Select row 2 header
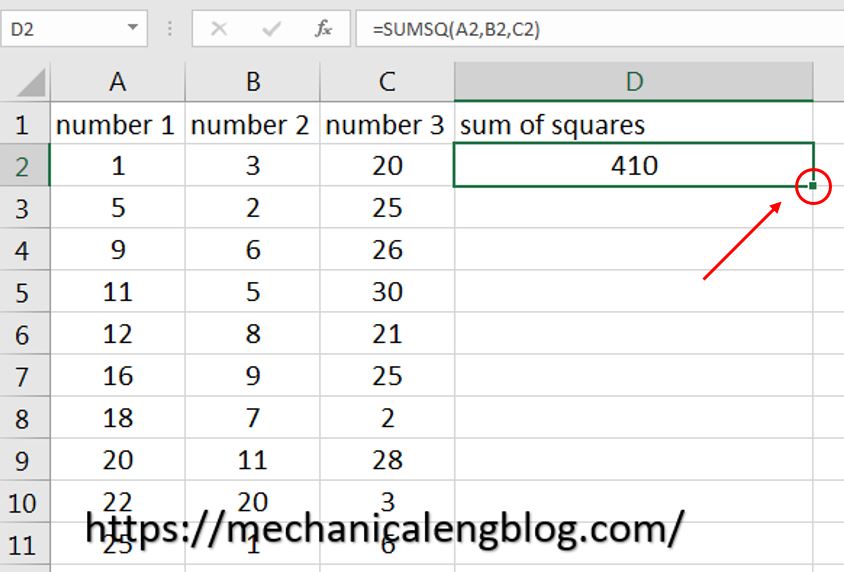The image size is (844, 572). (x=24, y=166)
